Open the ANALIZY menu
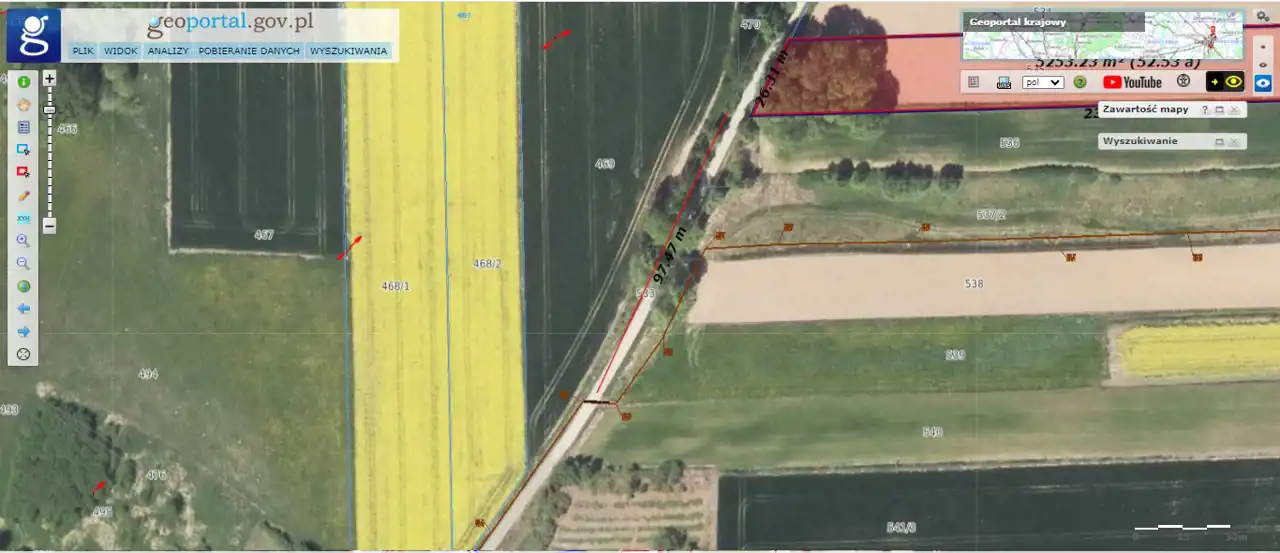 167,50
